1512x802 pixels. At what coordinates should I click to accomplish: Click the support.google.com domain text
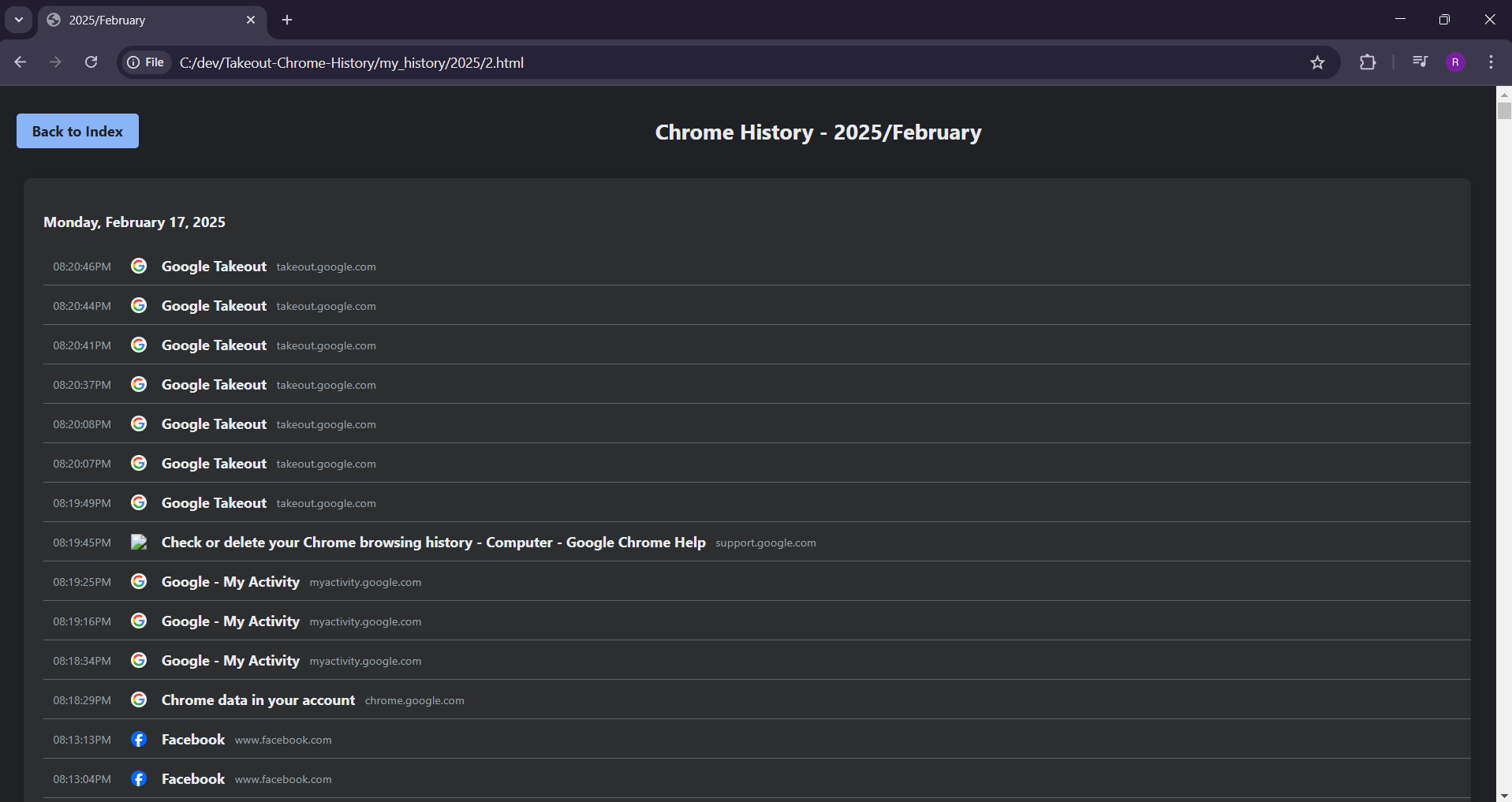click(x=766, y=543)
